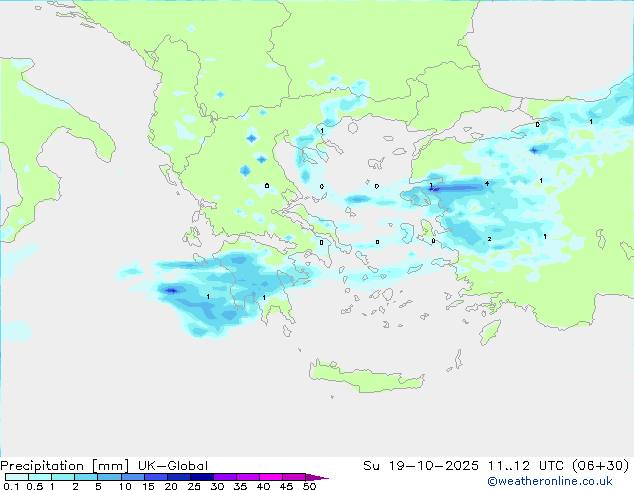The height and width of the screenshot is (490, 634).
Task: Click the legend label "35"
Action: (240, 486)
